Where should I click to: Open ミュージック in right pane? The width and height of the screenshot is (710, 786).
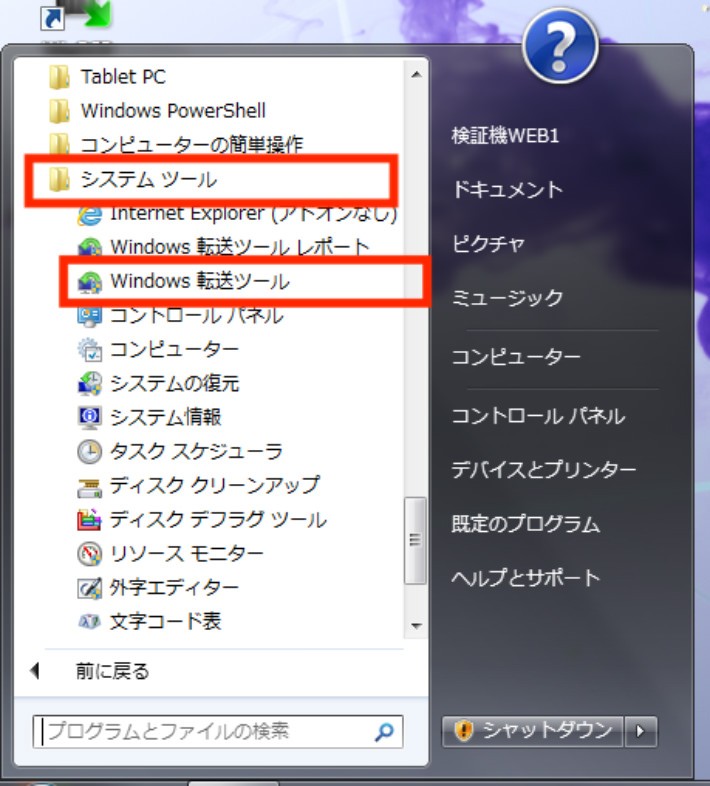tap(507, 298)
